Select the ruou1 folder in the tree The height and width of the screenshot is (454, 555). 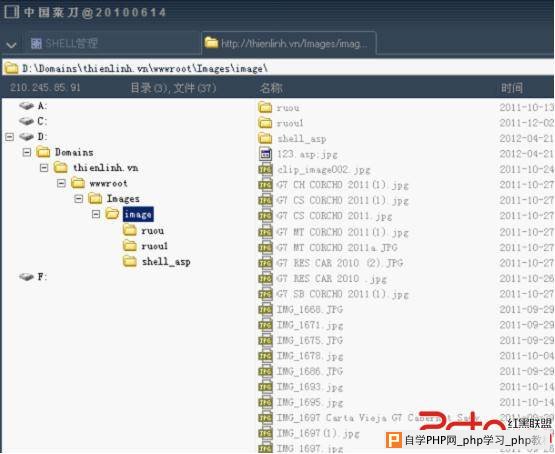[x=154, y=246]
